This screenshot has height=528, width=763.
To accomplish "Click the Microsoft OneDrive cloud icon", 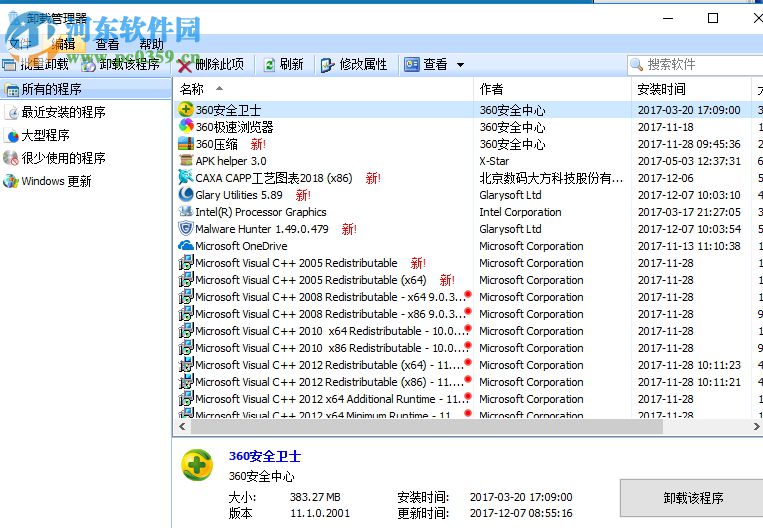I will tap(186, 245).
